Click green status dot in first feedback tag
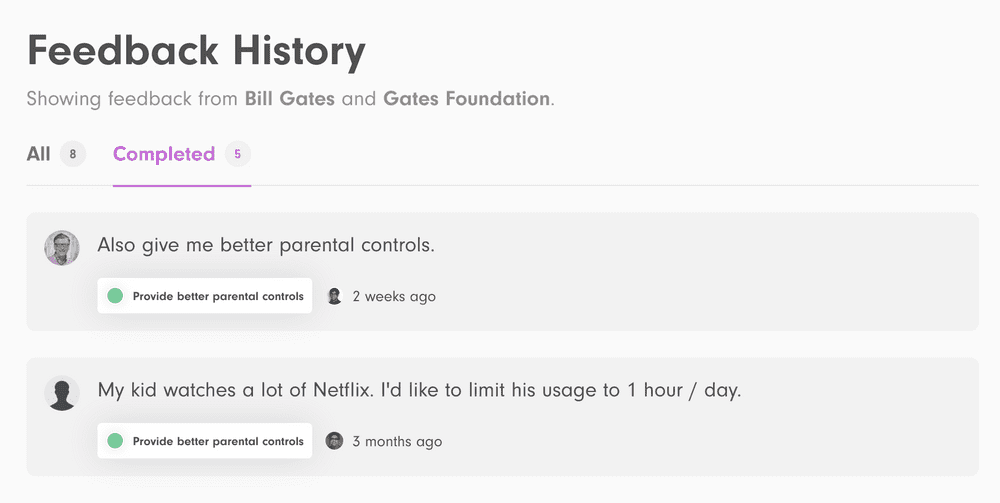This screenshot has width=1000, height=503. (x=115, y=296)
